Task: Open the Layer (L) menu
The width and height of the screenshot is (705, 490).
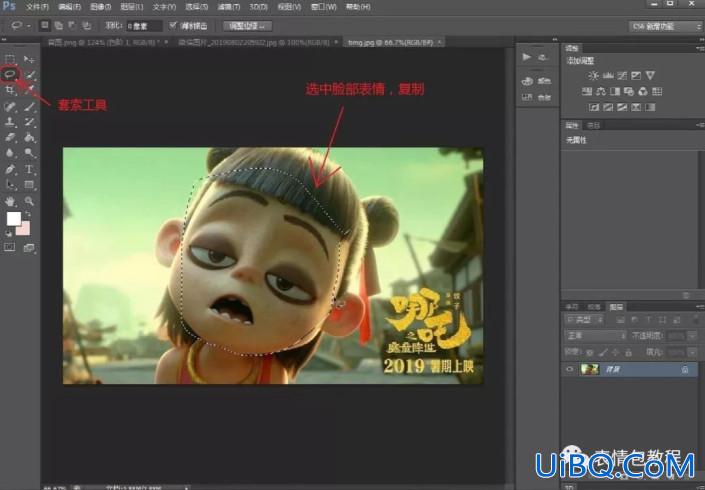Action: [x=132, y=7]
